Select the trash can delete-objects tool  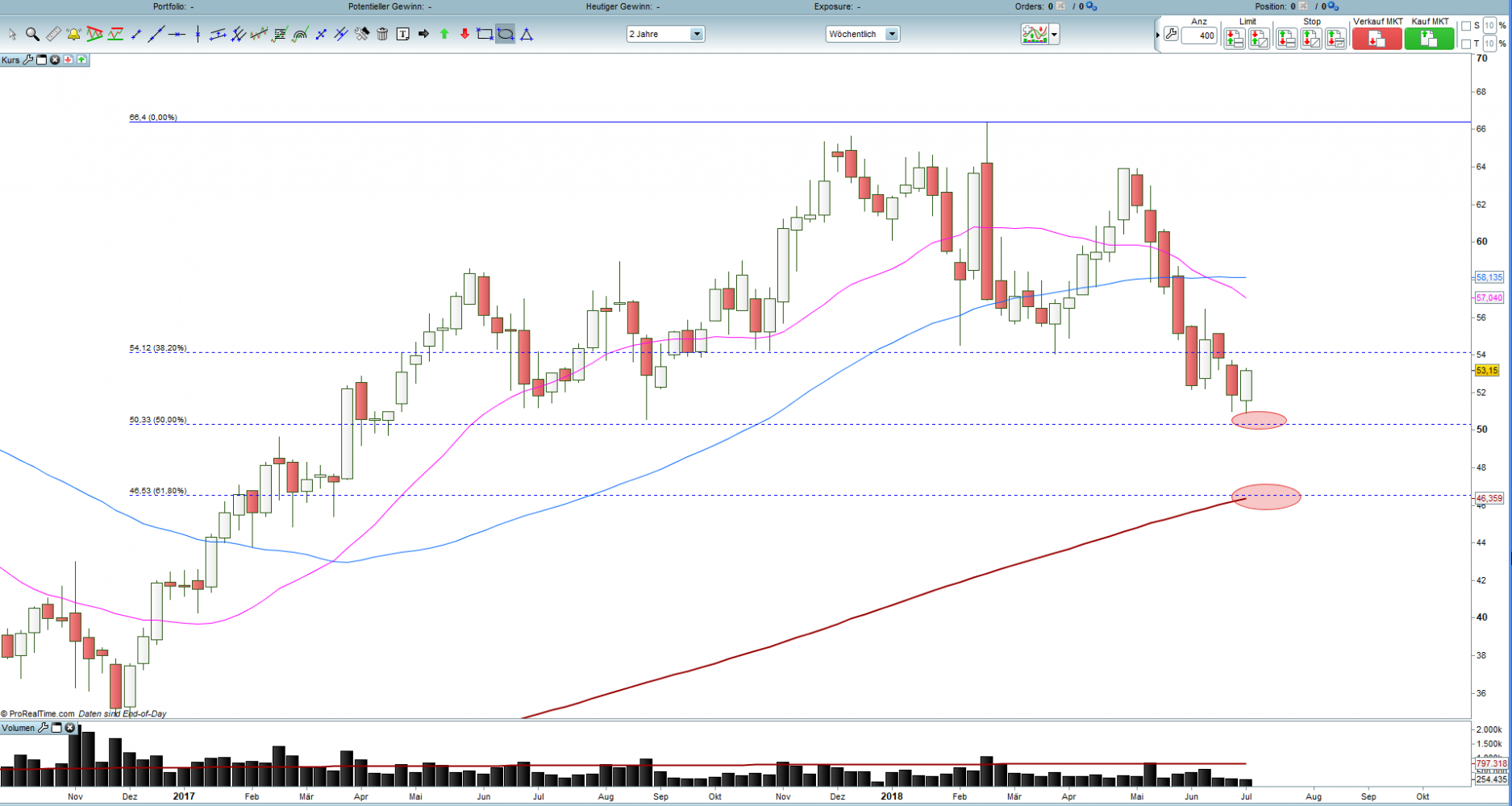tap(382, 34)
